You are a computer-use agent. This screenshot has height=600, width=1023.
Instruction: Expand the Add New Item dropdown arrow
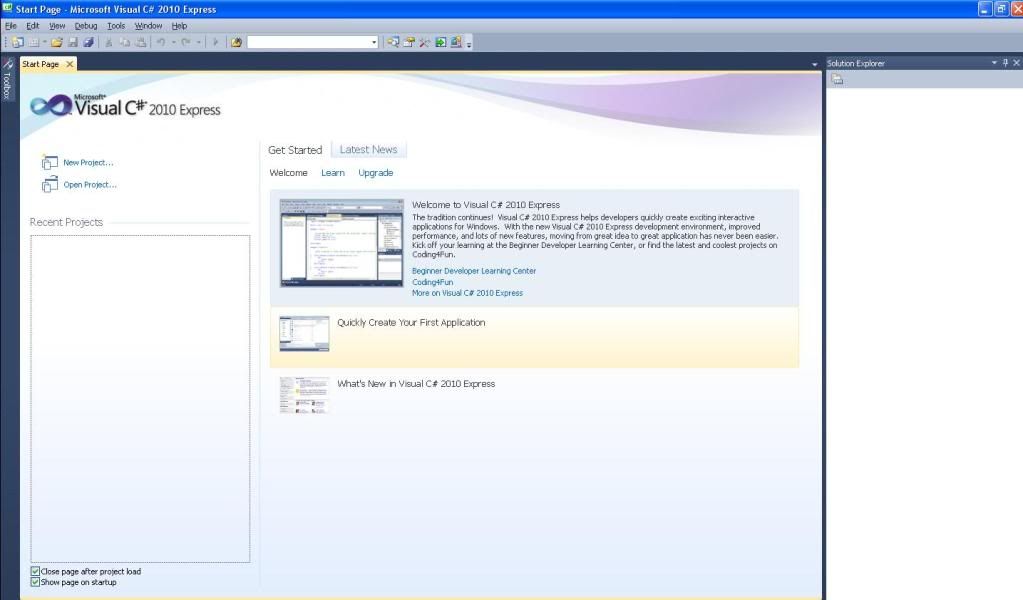44,42
